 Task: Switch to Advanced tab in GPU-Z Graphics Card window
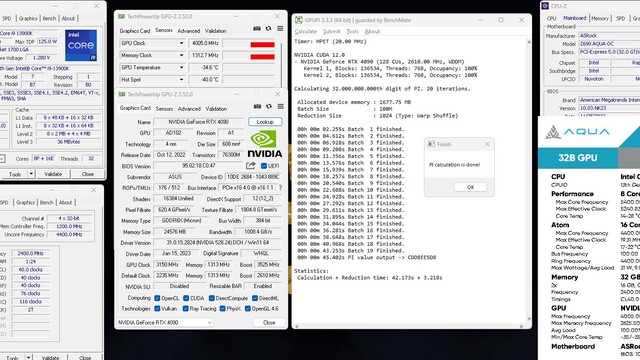pyautogui.click(x=189, y=109)
